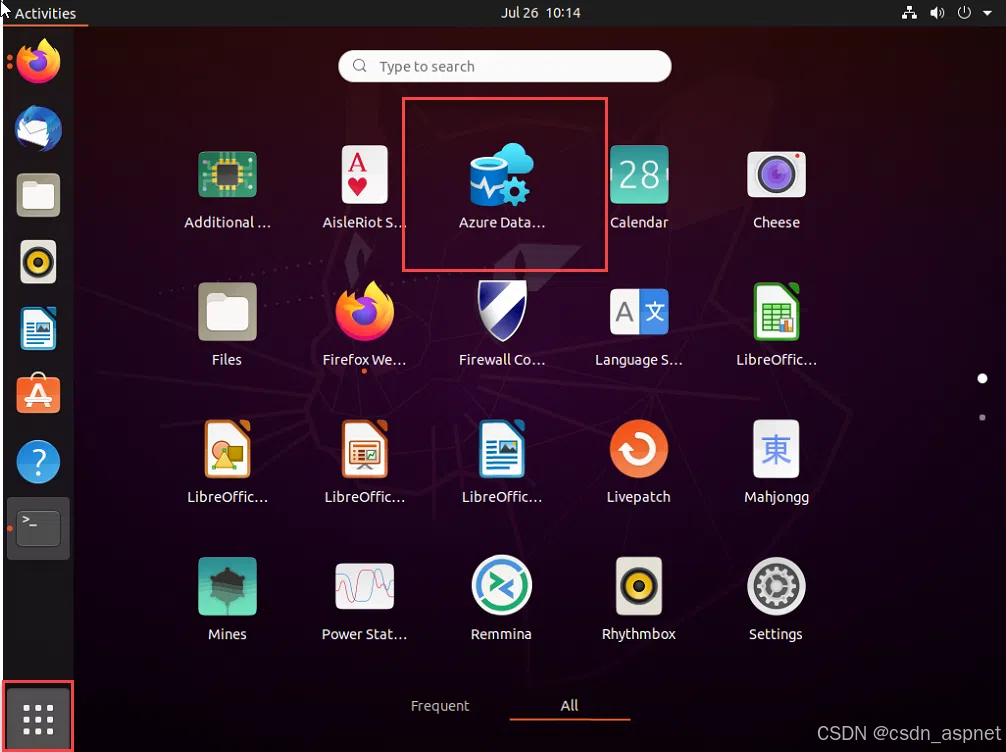Open Thunderbird Mail from the dock

(38, 128)
